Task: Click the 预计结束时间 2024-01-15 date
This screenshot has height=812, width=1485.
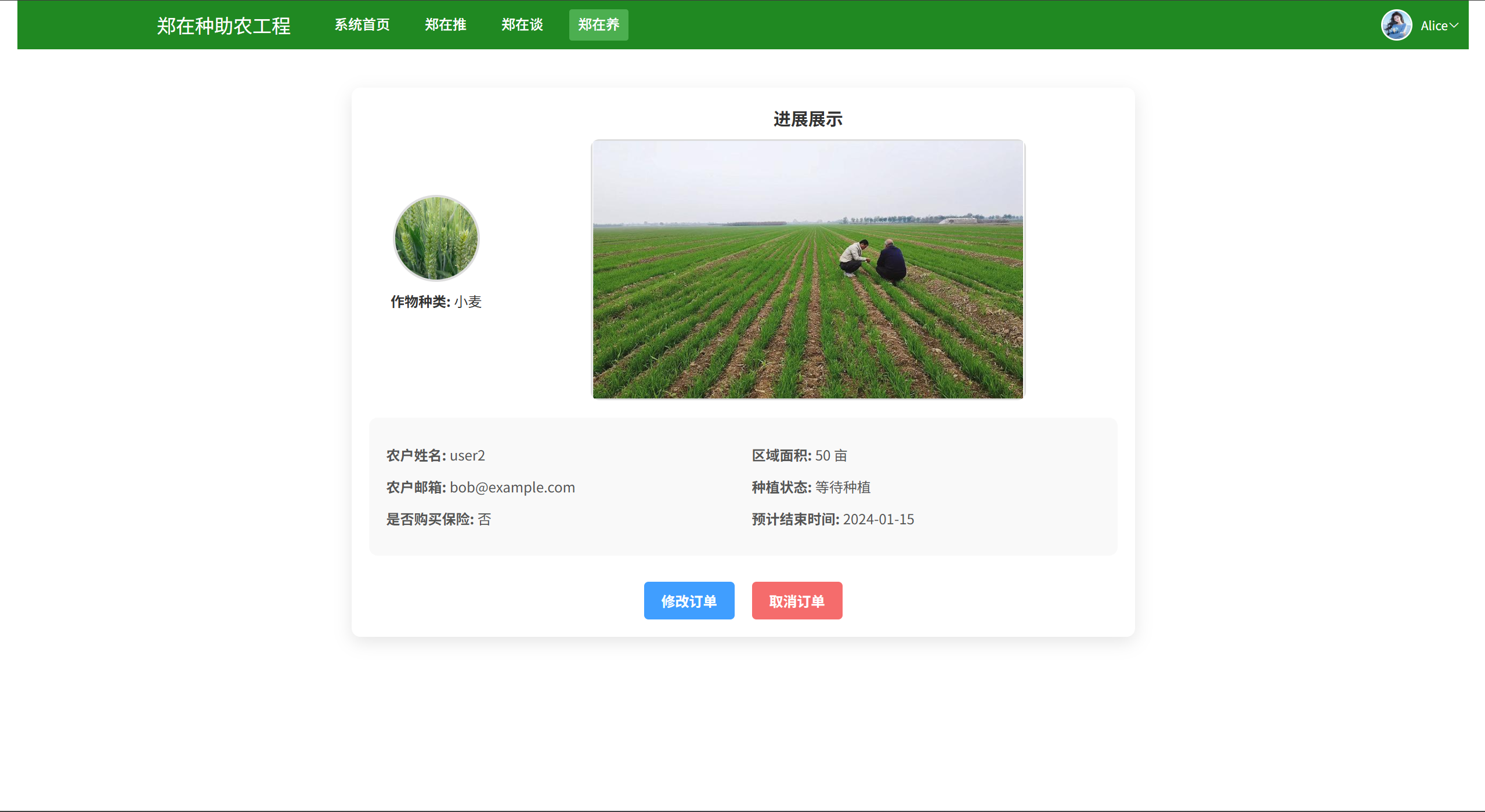Action: (833, 519)
